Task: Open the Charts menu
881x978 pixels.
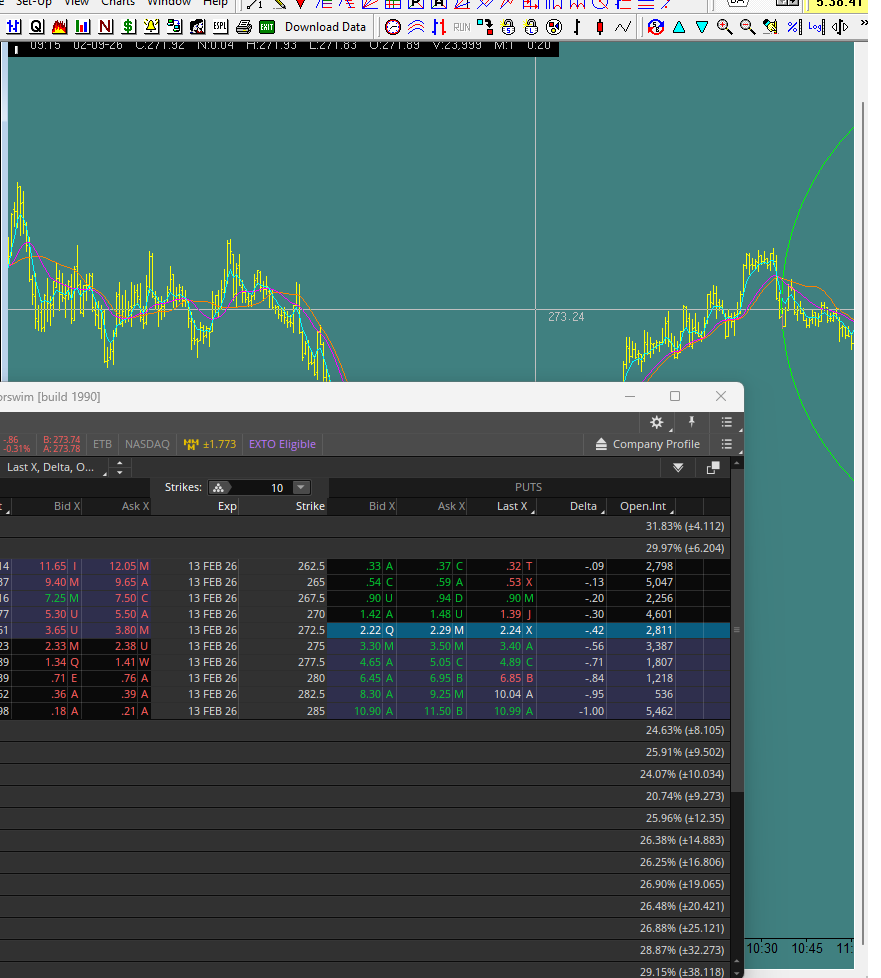Action: pos(118,3)
